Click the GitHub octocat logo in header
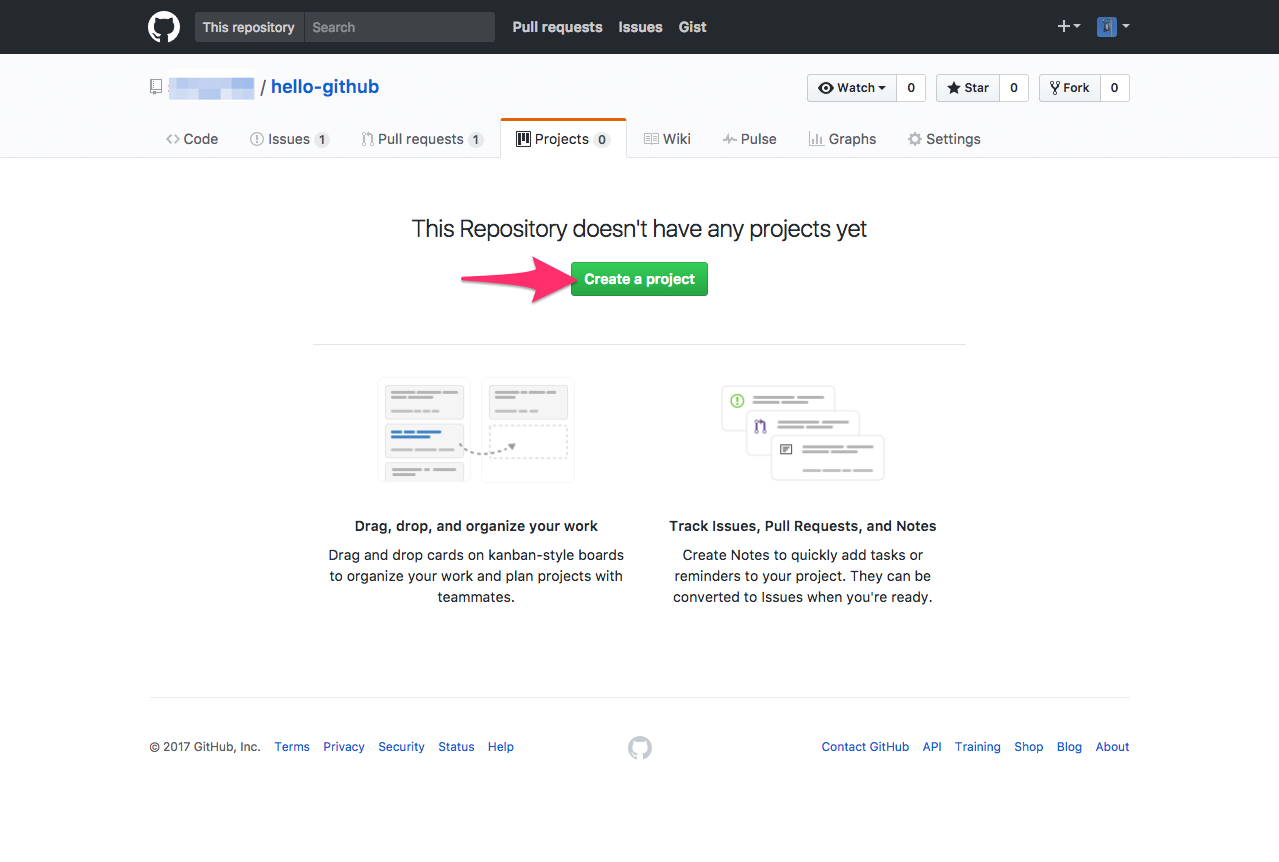This screenshot has width=1279, height=862. (x=163, y=27)
